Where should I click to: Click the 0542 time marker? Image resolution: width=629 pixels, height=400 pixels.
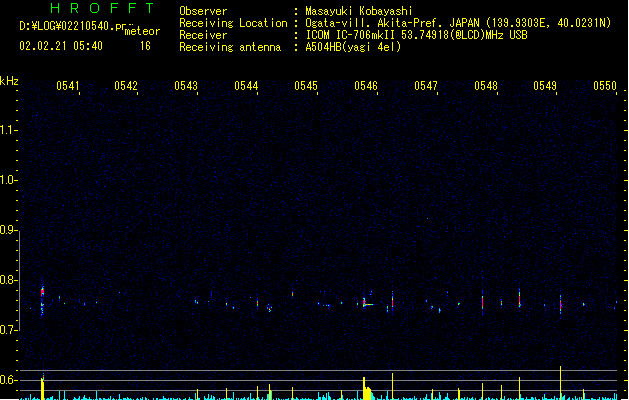(x=126, y=86)
